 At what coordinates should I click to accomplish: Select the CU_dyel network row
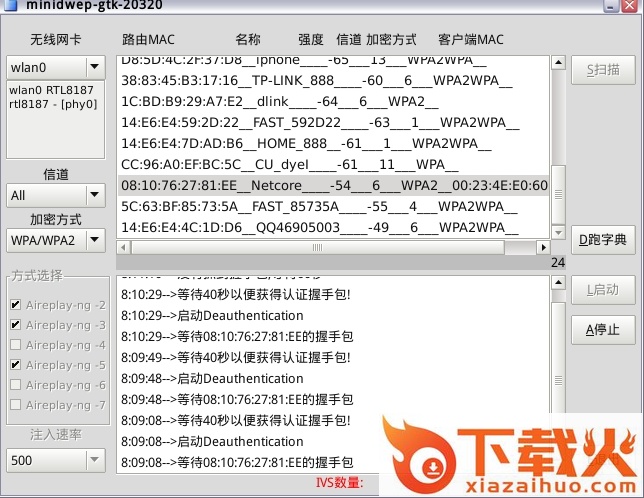click(x=333, y=164)
